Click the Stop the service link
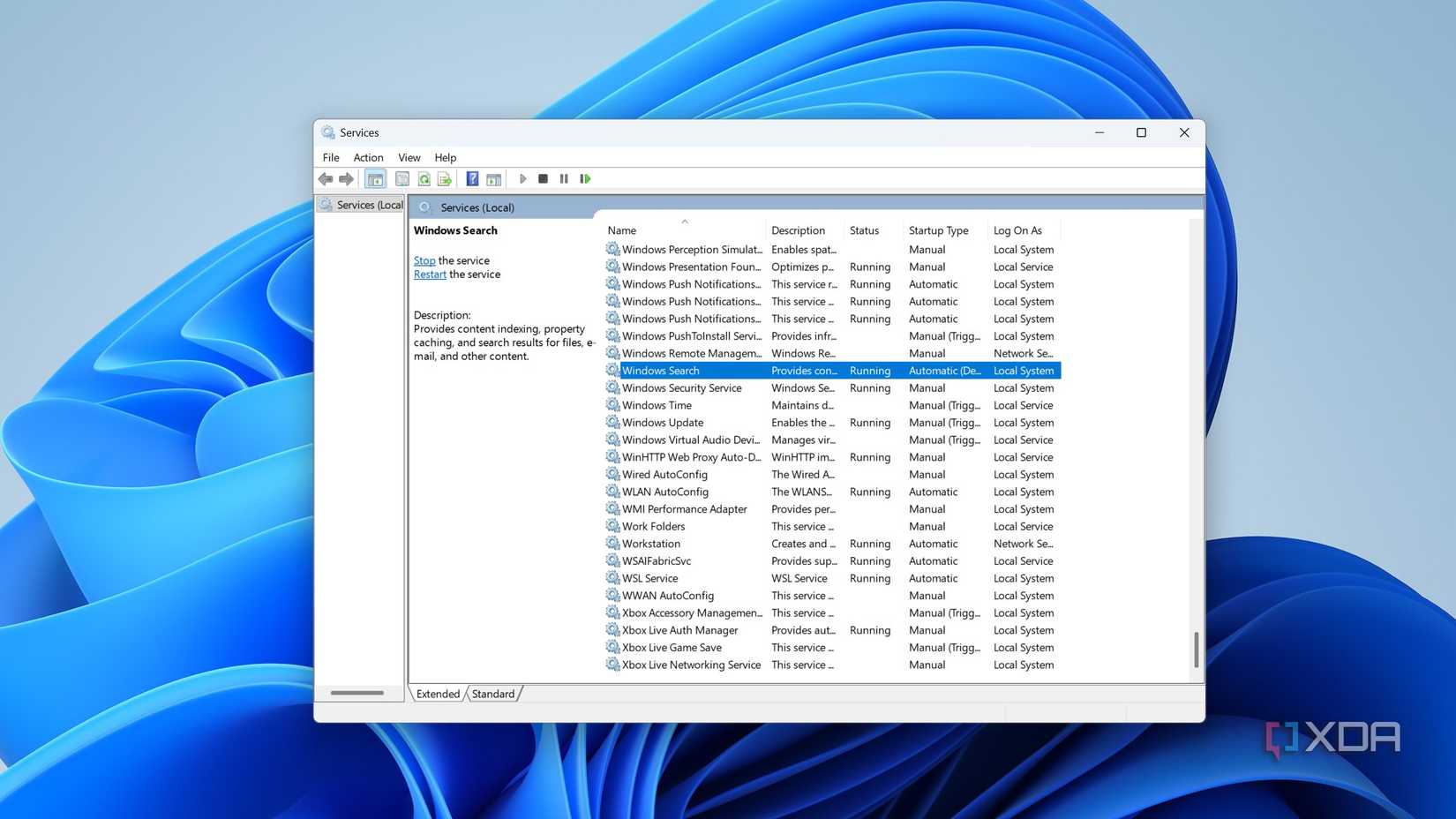This screenshot has height=819, width=1456. pyautogui.click(x=424, y=259)
